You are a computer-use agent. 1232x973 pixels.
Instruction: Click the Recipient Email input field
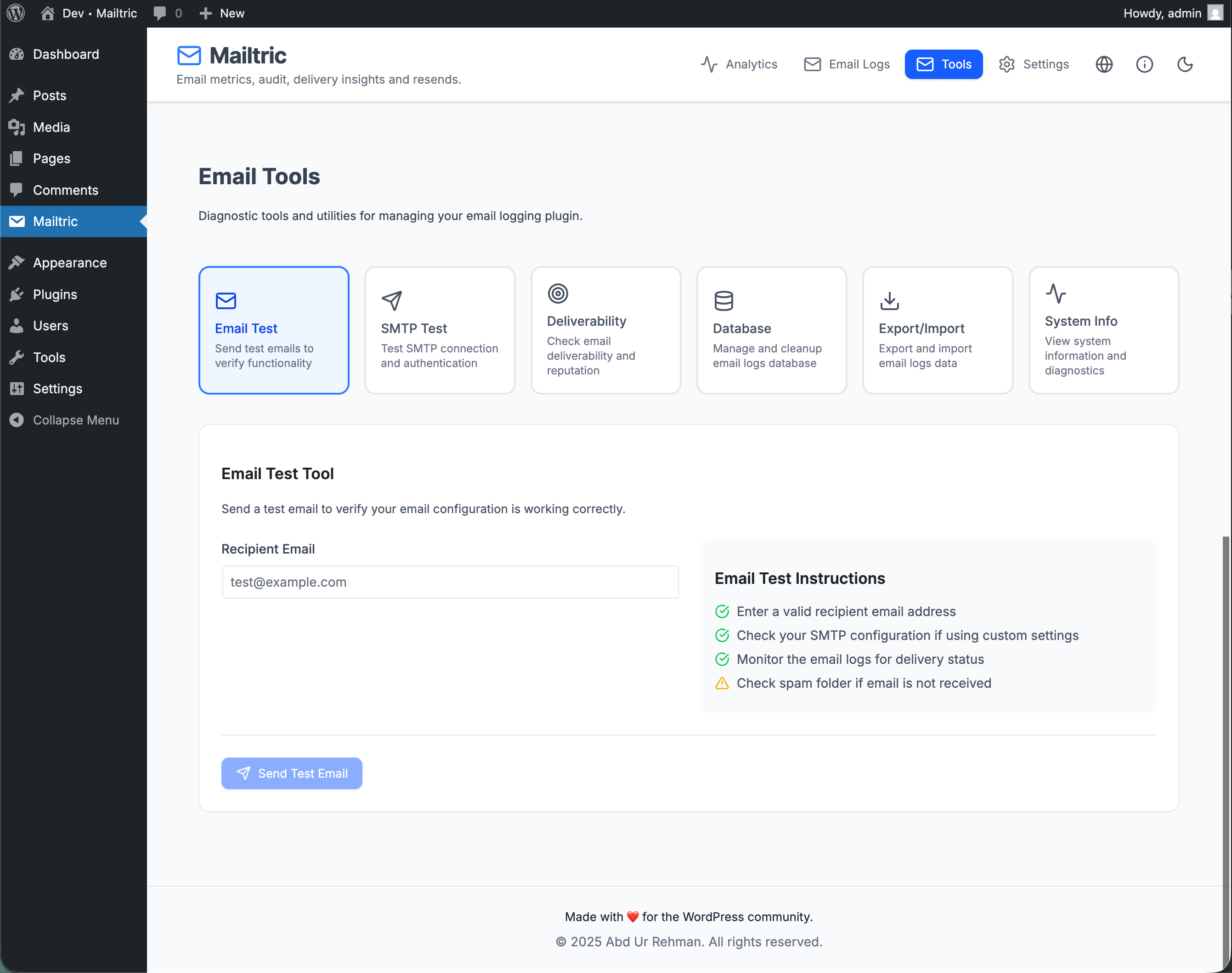[449, 582]
